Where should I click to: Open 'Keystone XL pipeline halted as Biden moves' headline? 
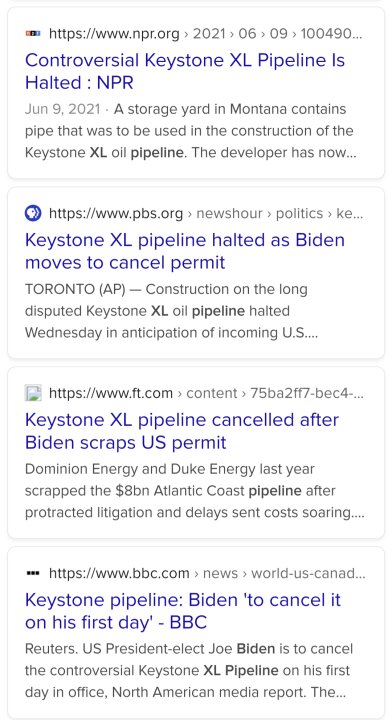(185, 251)
